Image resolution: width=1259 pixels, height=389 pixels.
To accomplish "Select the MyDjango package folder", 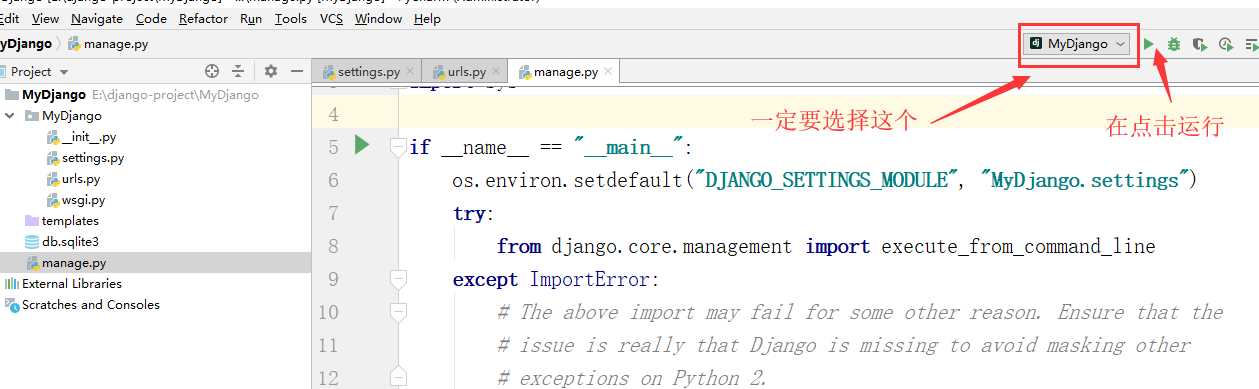I will (x=71, y=116).
